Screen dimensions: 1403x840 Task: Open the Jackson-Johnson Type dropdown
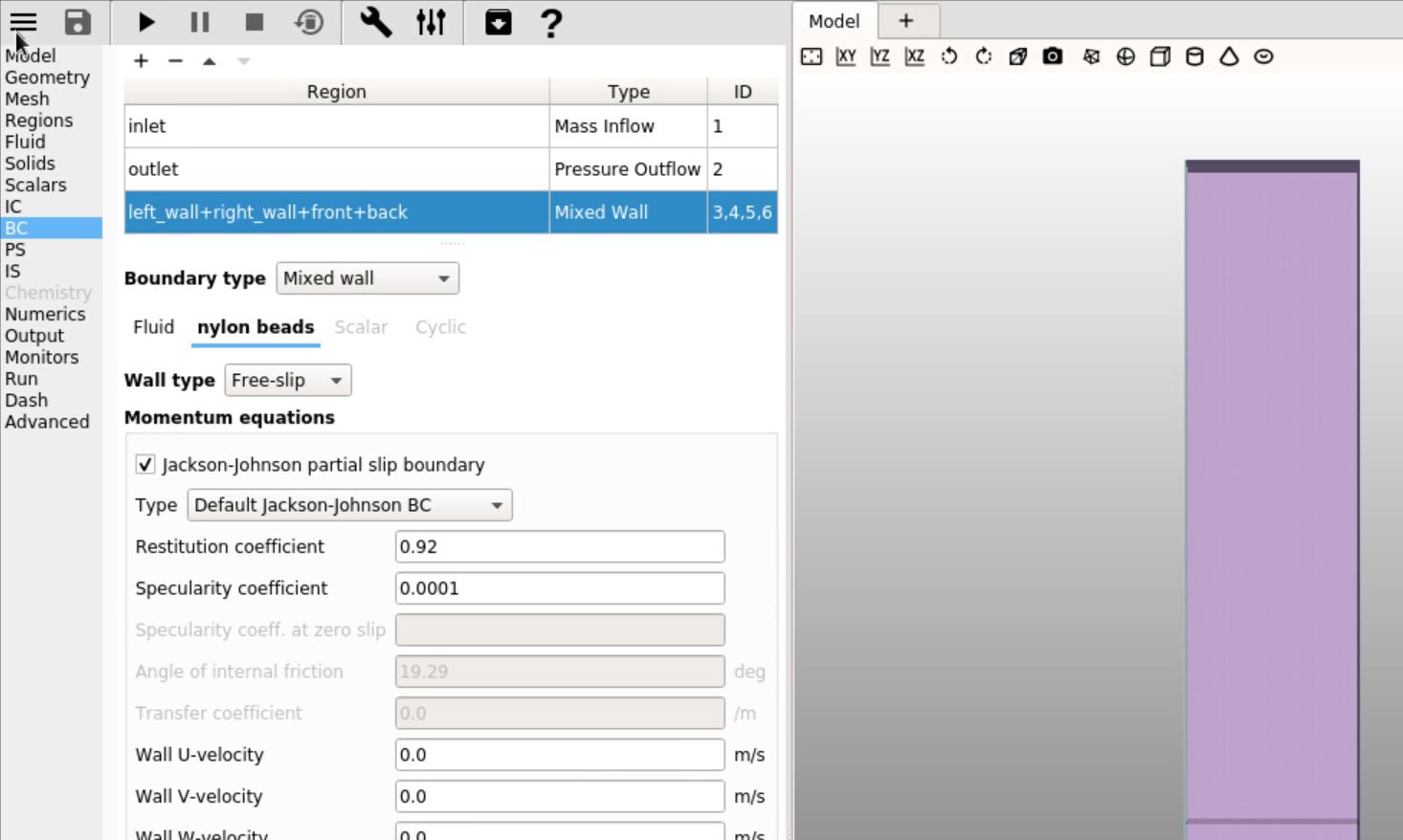349,505
